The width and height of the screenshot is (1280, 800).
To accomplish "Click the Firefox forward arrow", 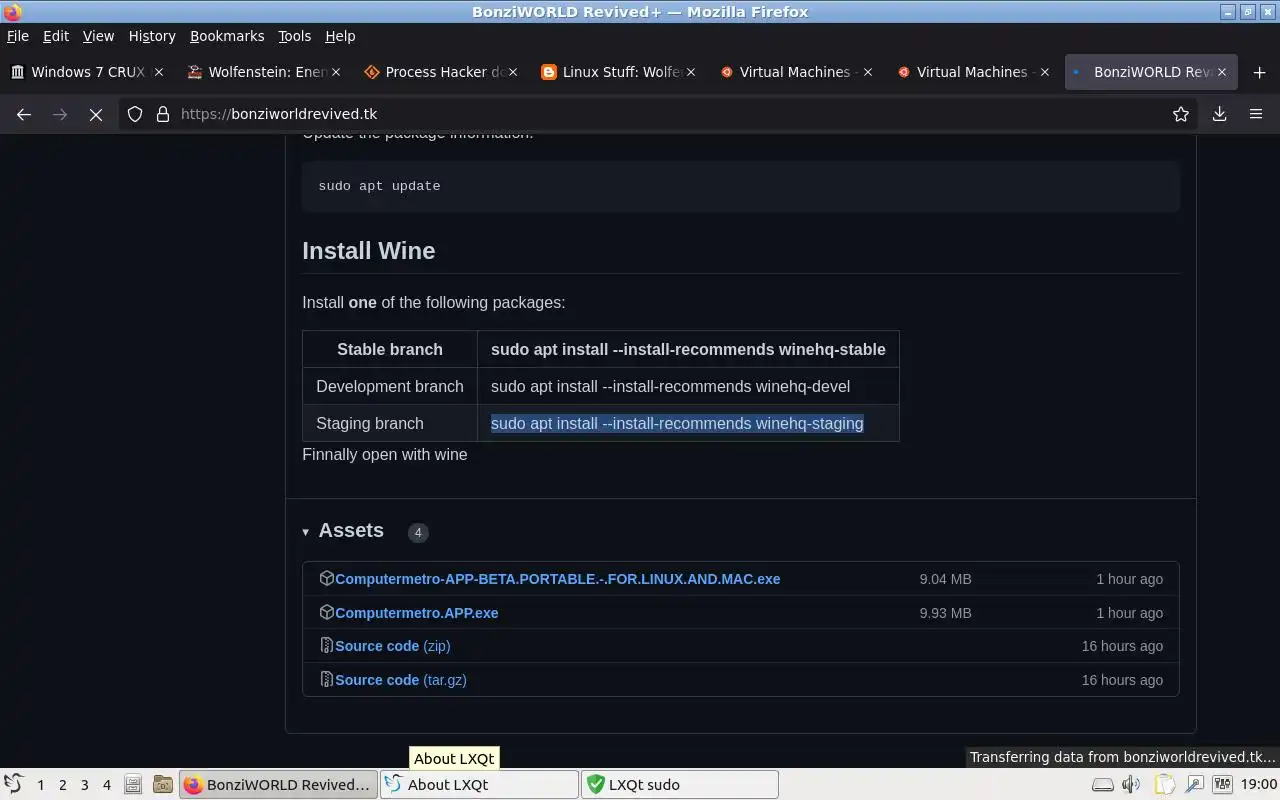I will (x=60, y=114).
